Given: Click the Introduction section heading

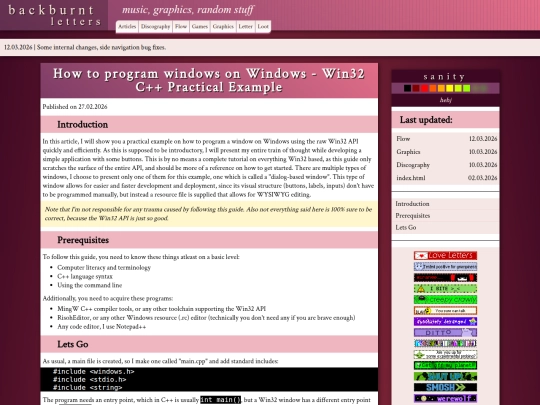Looking at the screenshot, I should [x=82, y=124].
